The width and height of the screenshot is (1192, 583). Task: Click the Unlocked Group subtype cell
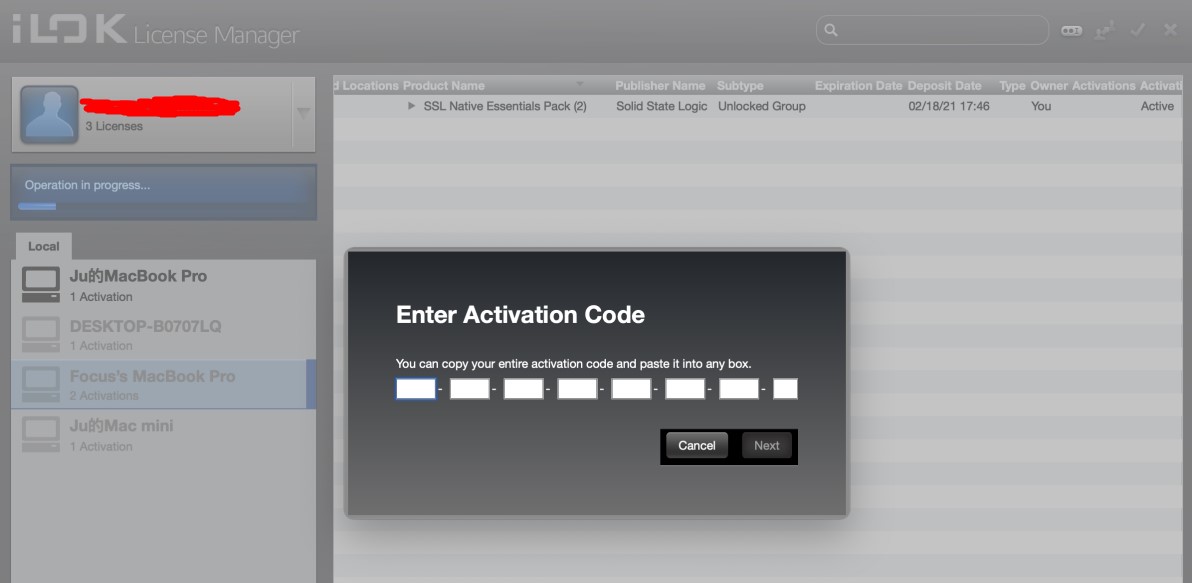pos(762,106)
